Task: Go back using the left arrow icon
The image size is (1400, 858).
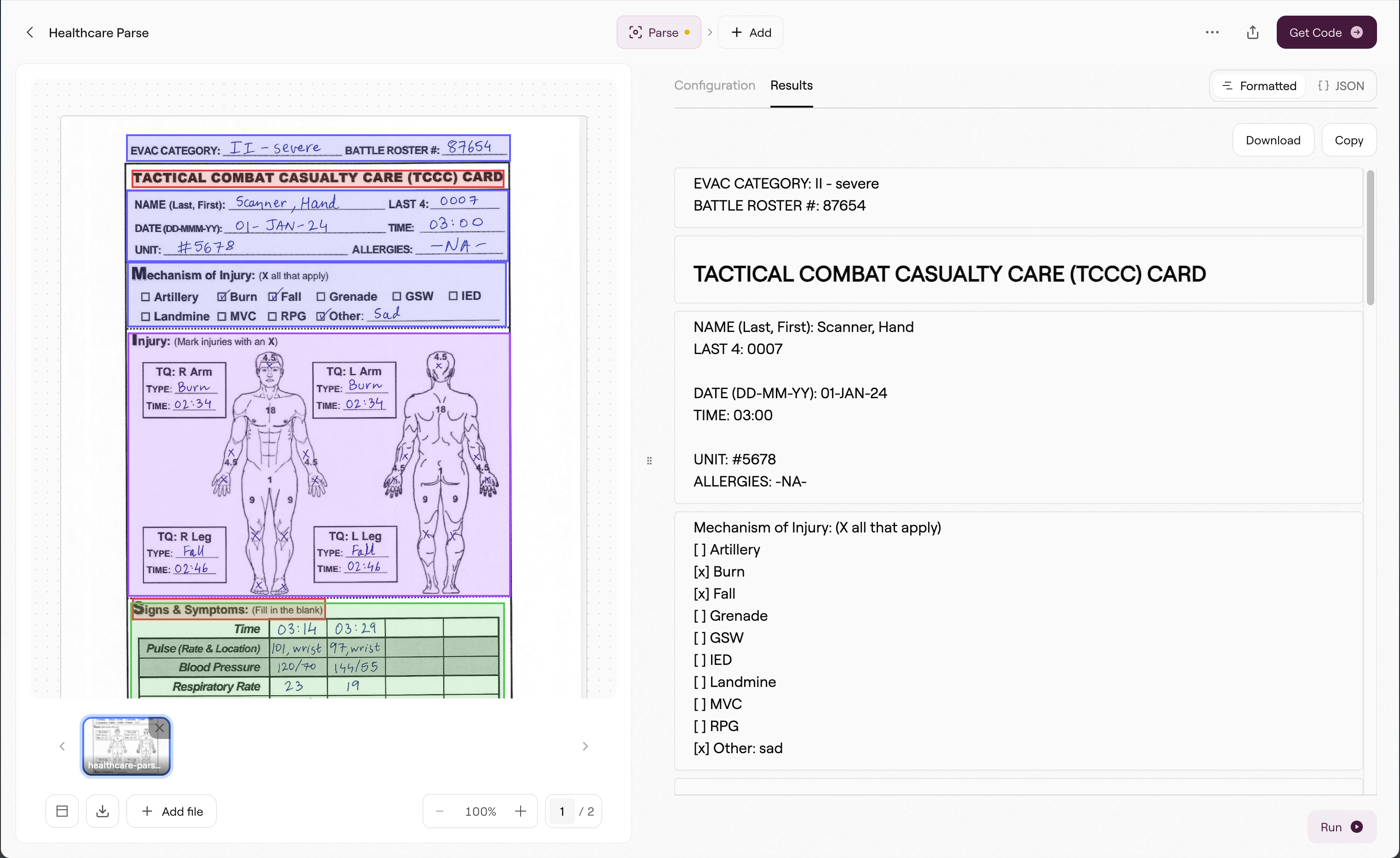Action: (30, 32)
